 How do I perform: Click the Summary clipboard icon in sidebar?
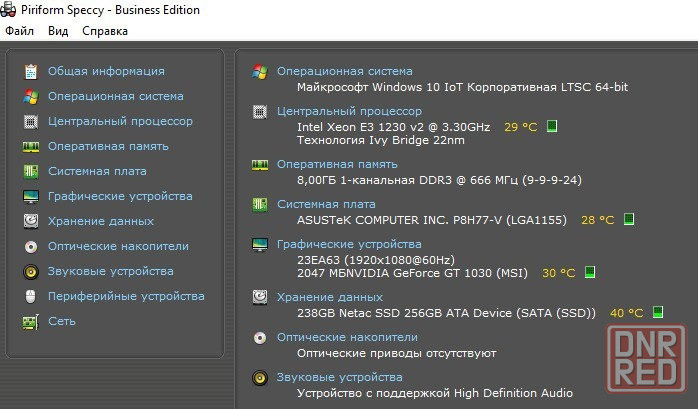click(31, 72)
